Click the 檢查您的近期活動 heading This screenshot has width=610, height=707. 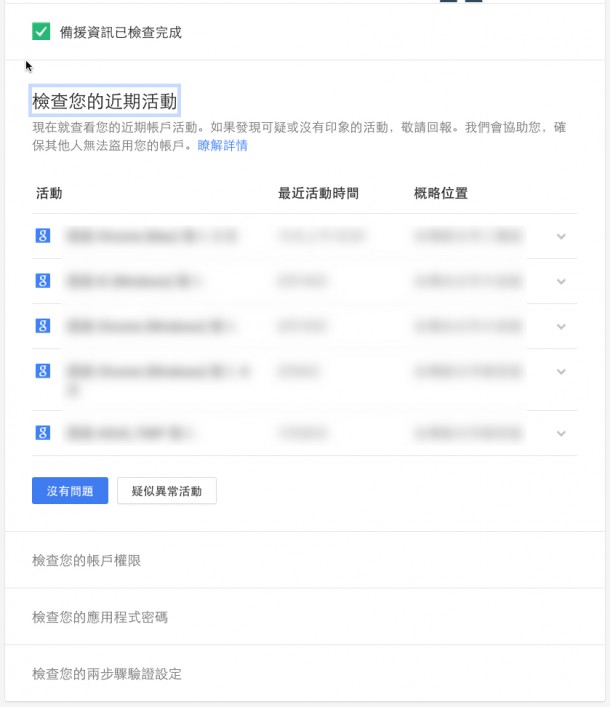pyautogui.click(x=105, y=101)
